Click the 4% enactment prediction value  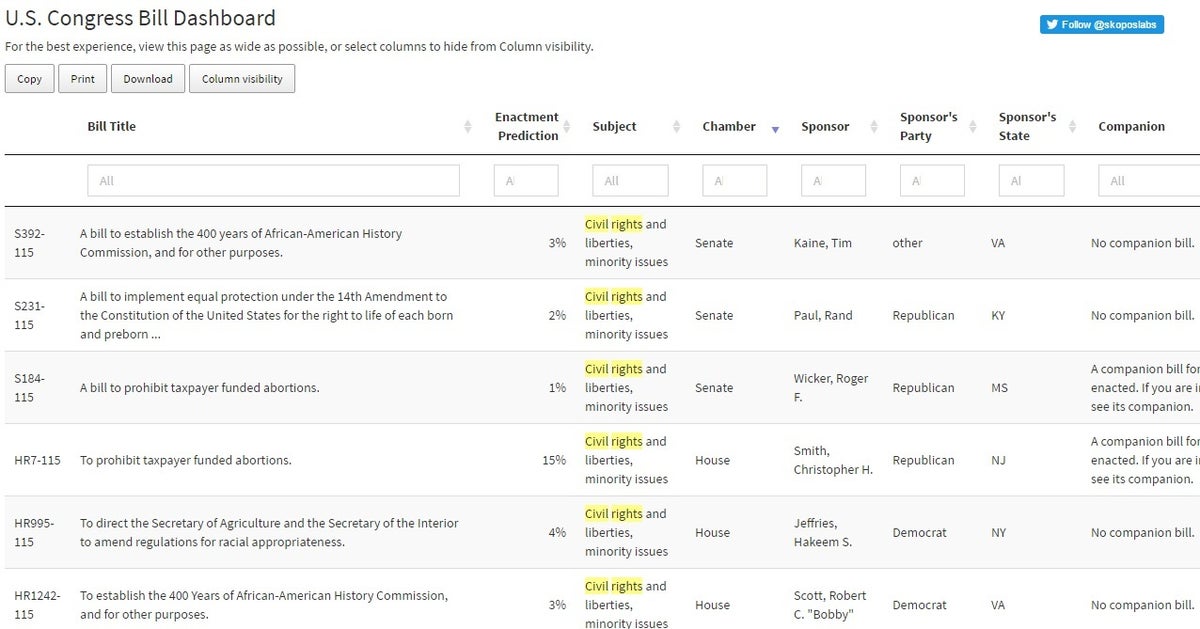pyautogui.click(x=557, y=532)
